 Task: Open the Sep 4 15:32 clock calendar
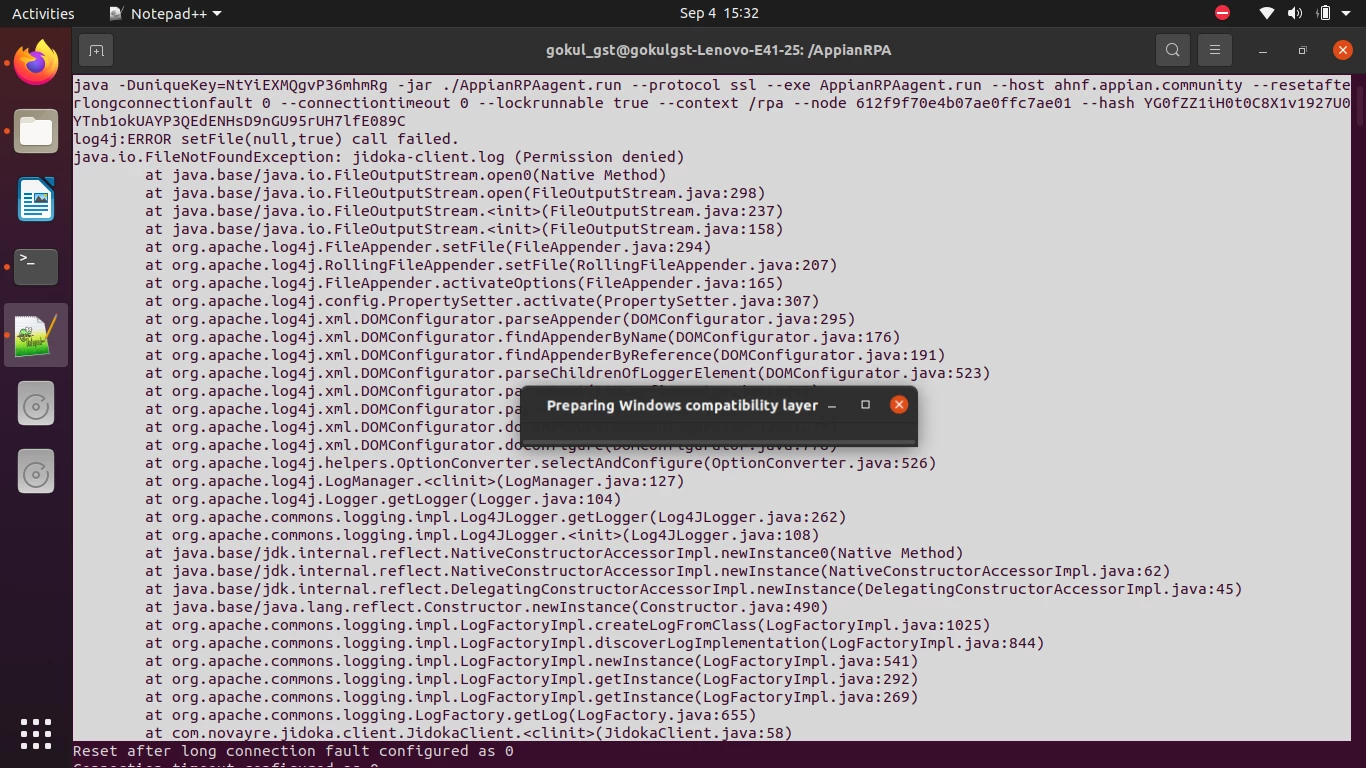[719, 13]
